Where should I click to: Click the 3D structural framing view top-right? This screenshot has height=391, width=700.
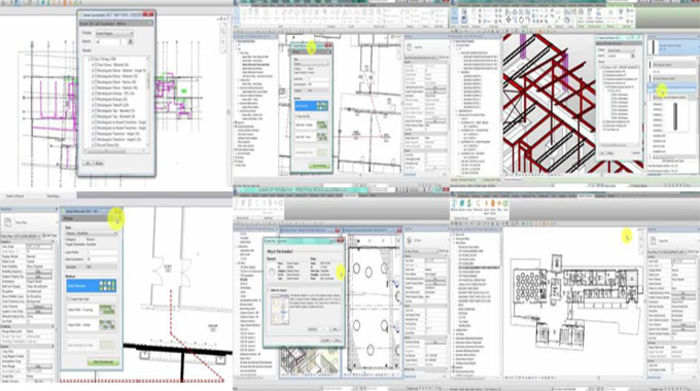pos(549,105)
